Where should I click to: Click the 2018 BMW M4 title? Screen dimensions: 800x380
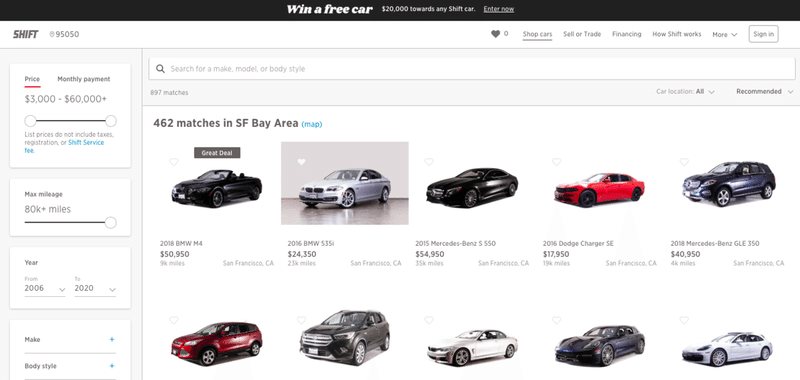click(181, 243)
